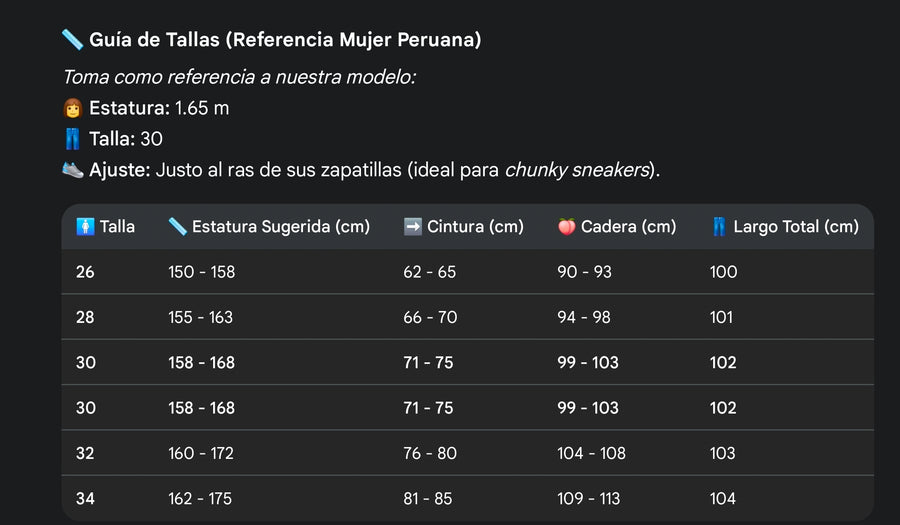Click the woman emoji next to Estatura

point(72,108)
